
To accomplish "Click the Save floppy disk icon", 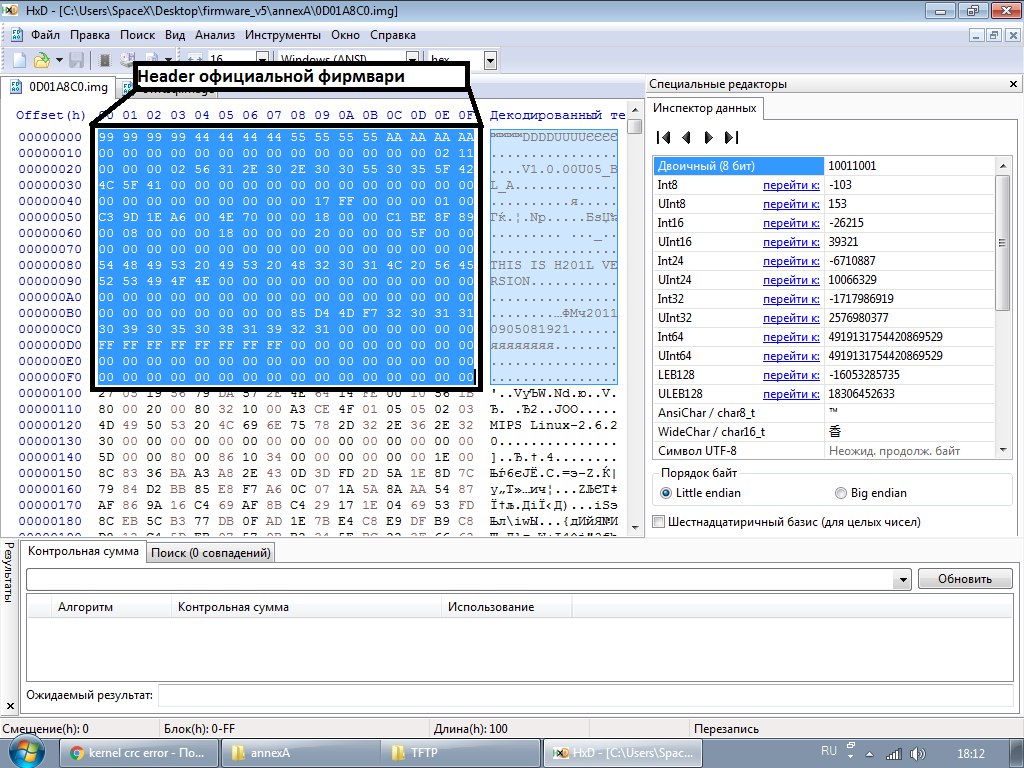I will [x=76, y=61].
